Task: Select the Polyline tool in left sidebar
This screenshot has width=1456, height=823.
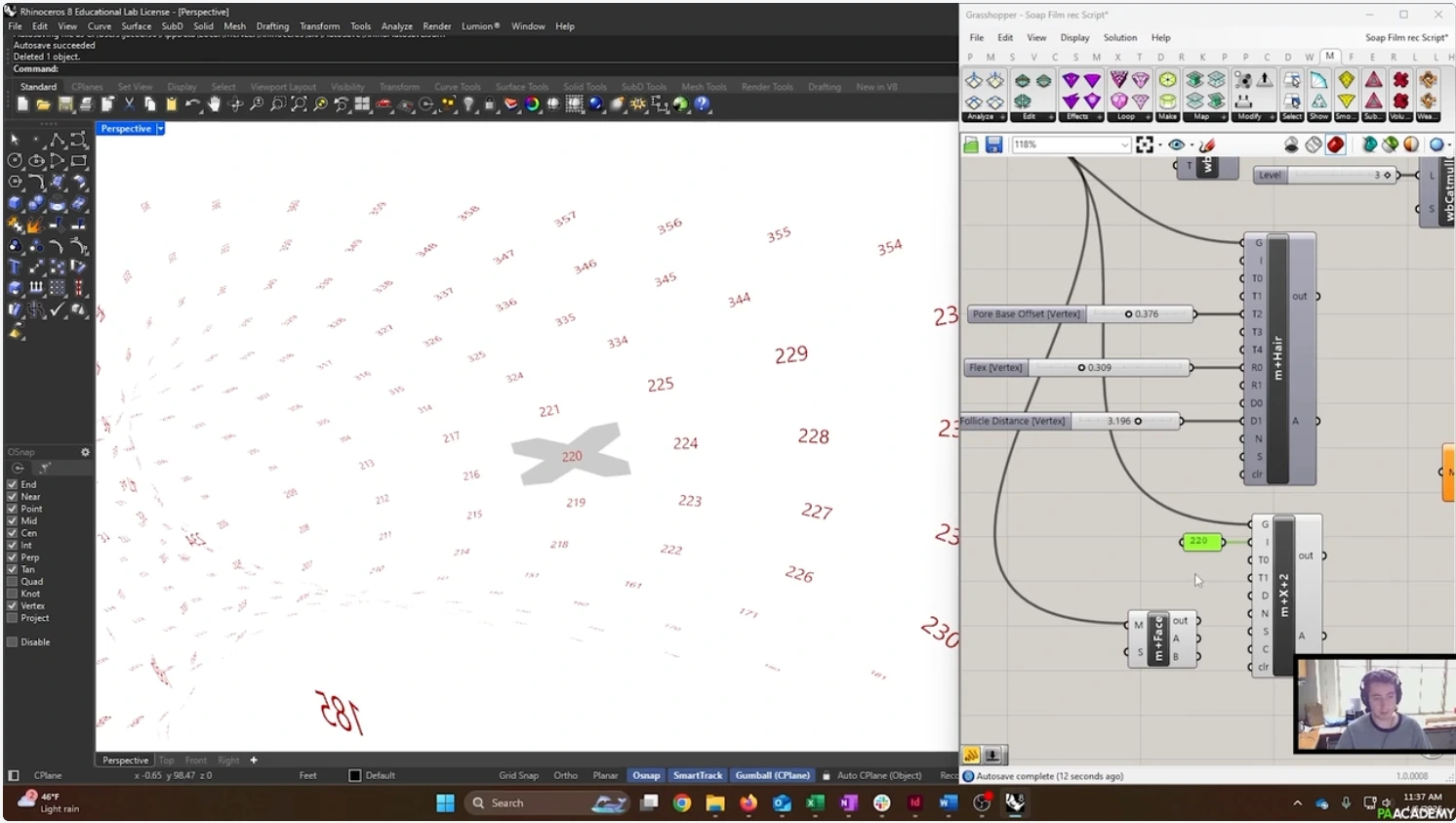Action: tap(58, 140)
